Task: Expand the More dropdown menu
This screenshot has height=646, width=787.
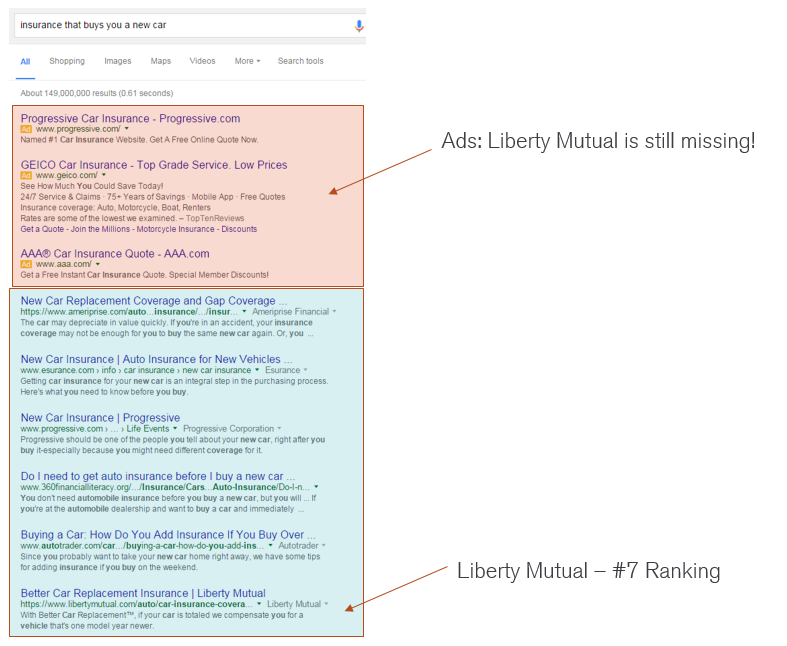Action: (x=247, y=61)
